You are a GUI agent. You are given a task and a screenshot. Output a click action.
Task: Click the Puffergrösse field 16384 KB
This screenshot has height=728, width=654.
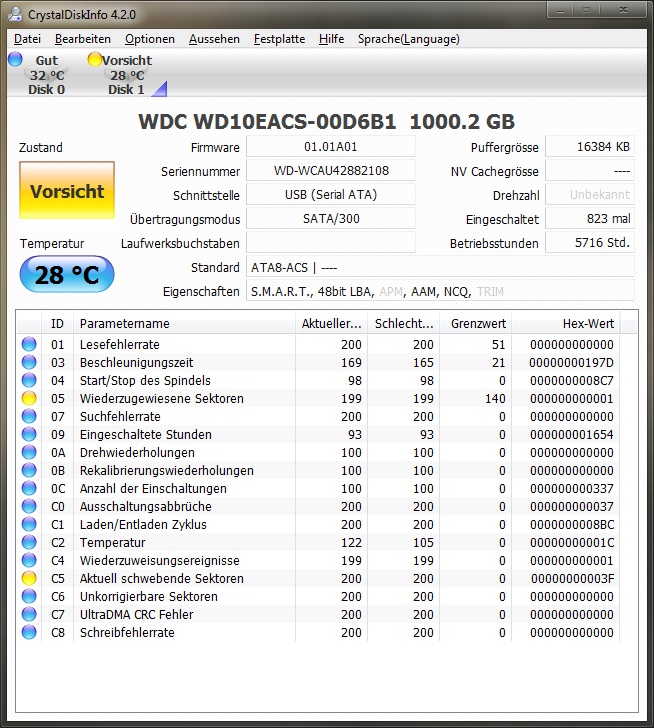pyautogui.click(x=589, y=147)
